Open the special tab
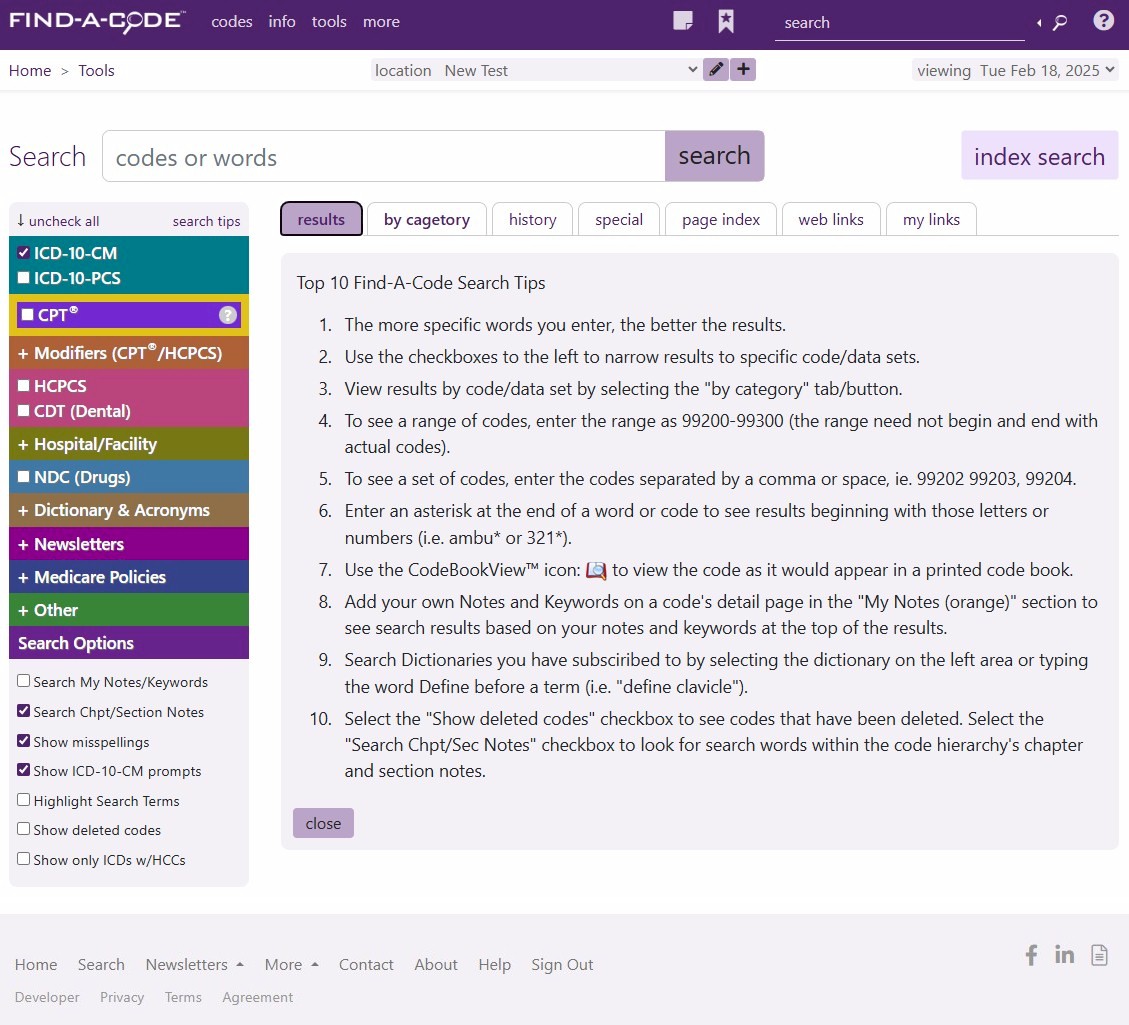Image resolution: width=1129 pixels, height=1025 pixels. click(x=619, y=219)
